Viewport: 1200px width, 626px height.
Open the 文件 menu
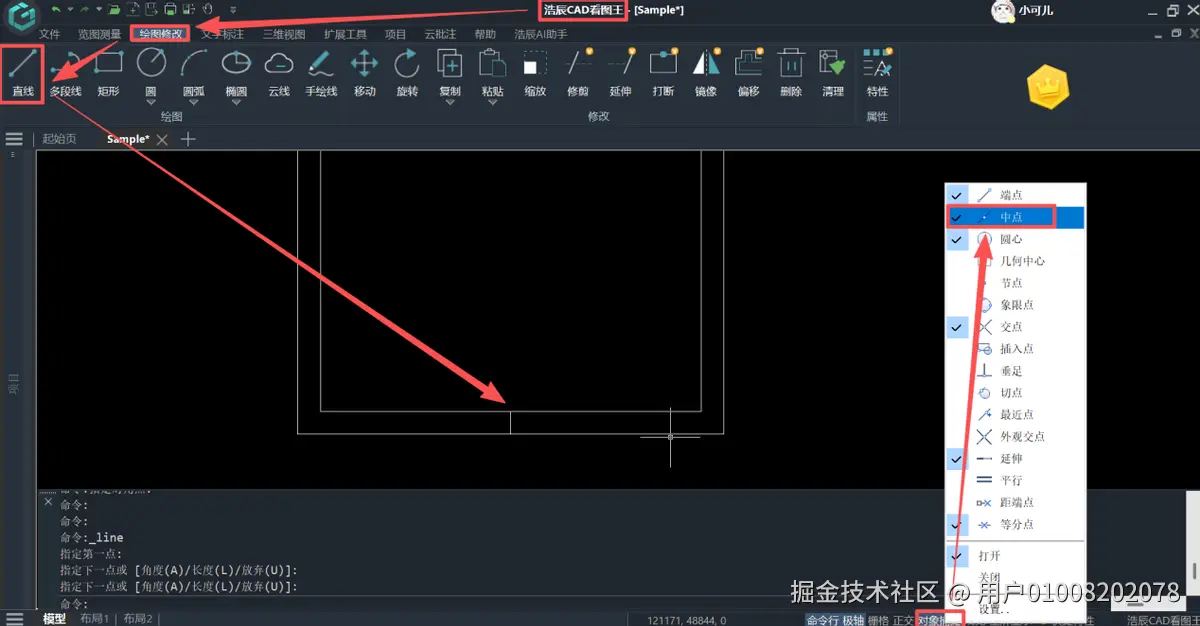point(50,34)
